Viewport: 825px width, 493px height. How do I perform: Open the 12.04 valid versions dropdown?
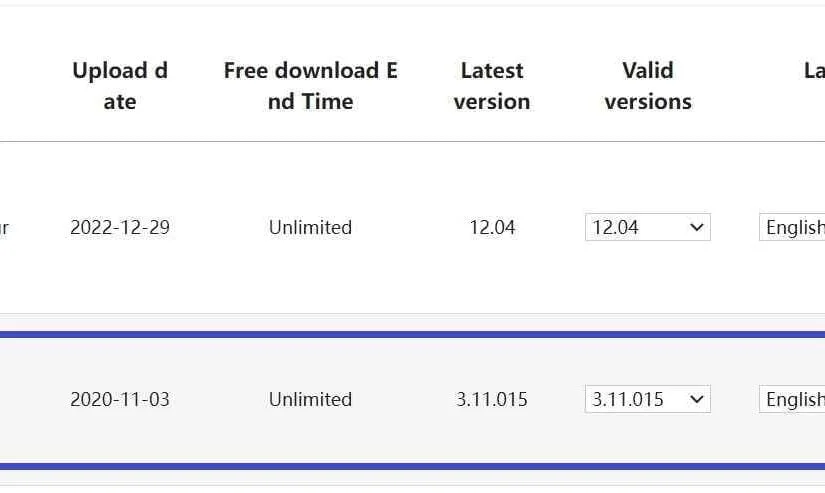pyautogui.click(x=647, y=227)
